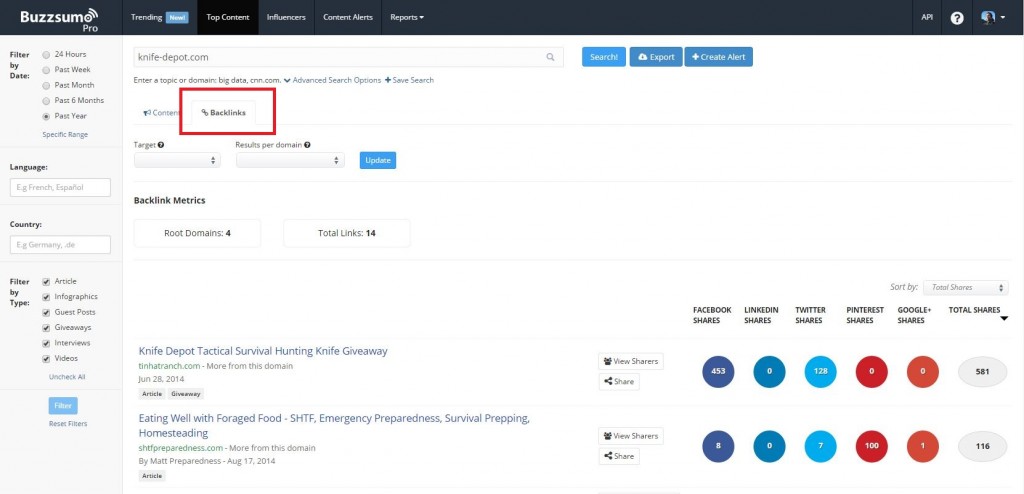The width and height of the screenshot is (1024, 494).
Task: Click the Specific Range link
Action: (65, 135)
